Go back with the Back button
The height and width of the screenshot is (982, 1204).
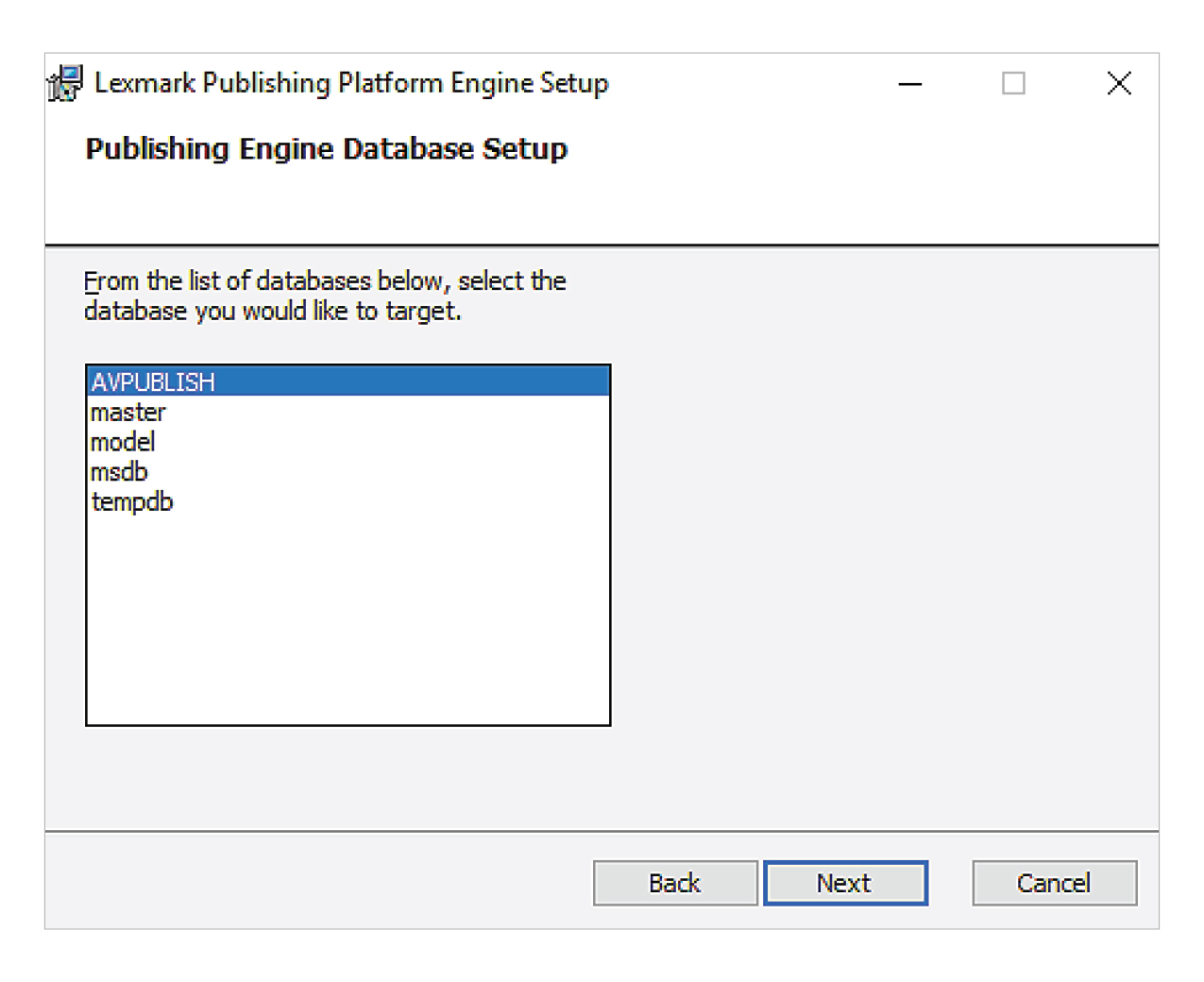675,883
